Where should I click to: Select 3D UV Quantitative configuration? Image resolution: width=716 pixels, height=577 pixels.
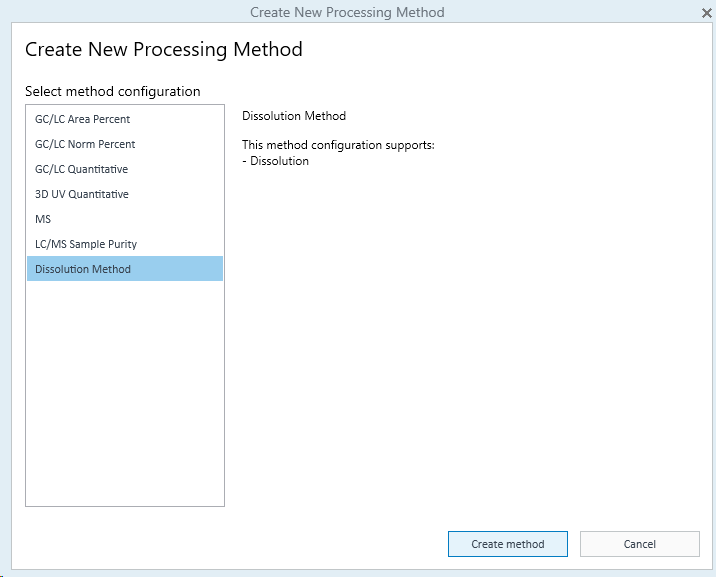click(81, 194)
